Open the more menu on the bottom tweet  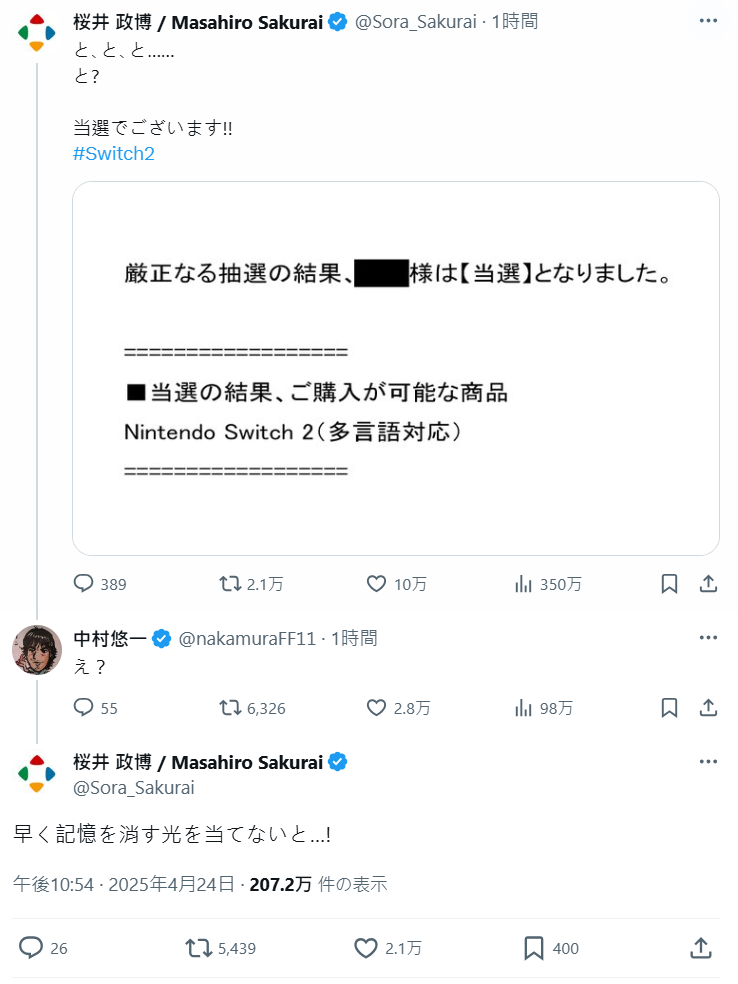pyautogui.click(x=708, y=762)
